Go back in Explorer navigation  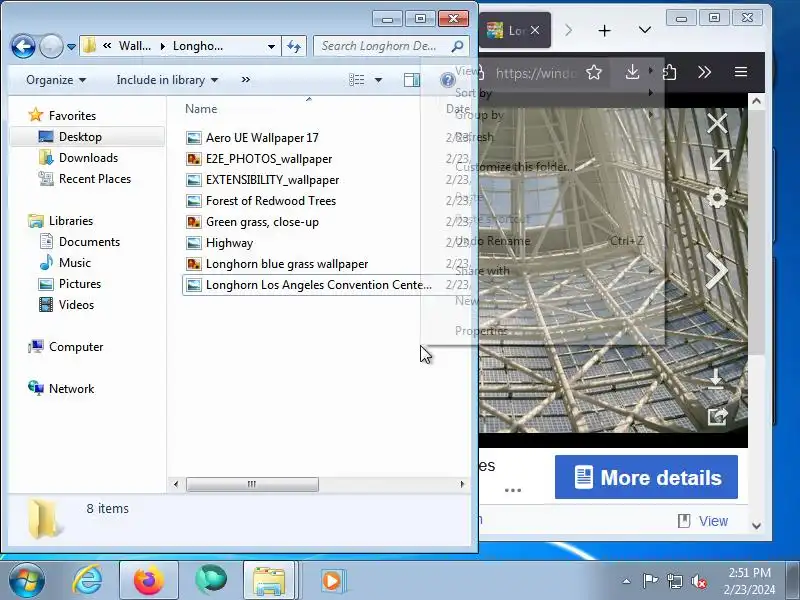click(23, 46)
